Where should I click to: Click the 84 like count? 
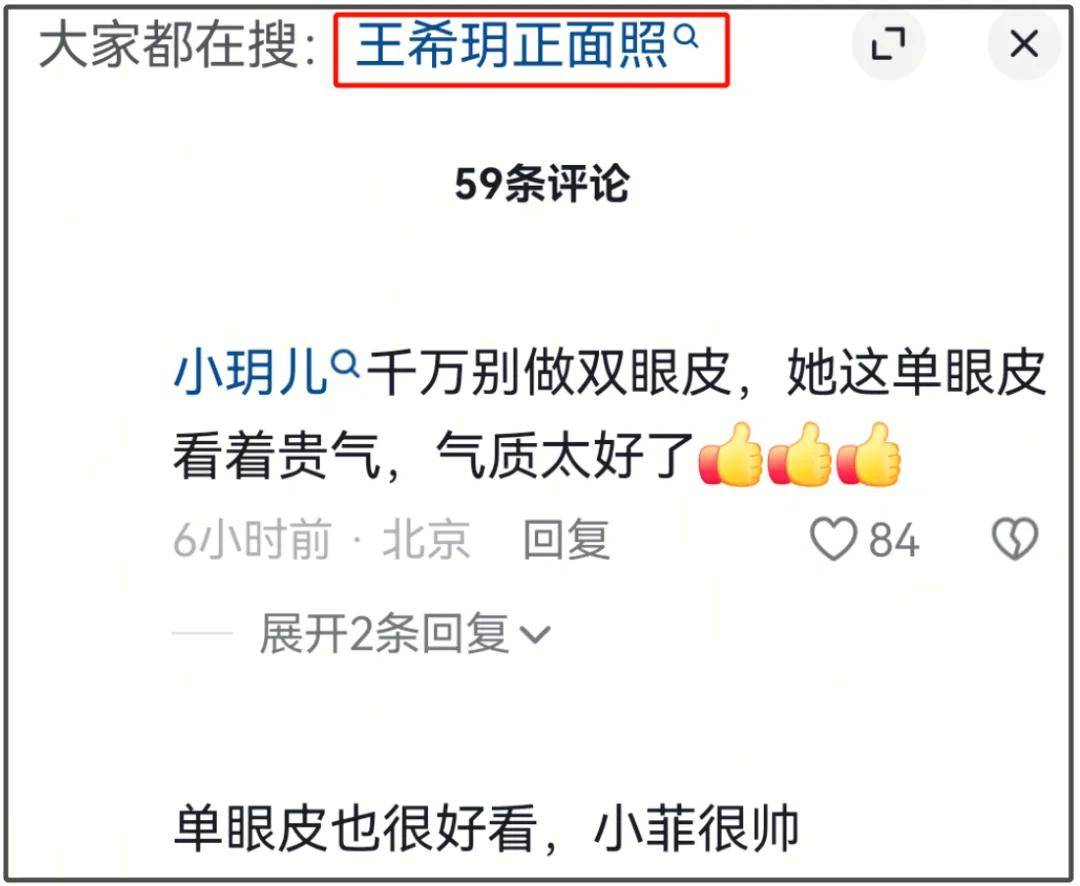pos(894,539)
